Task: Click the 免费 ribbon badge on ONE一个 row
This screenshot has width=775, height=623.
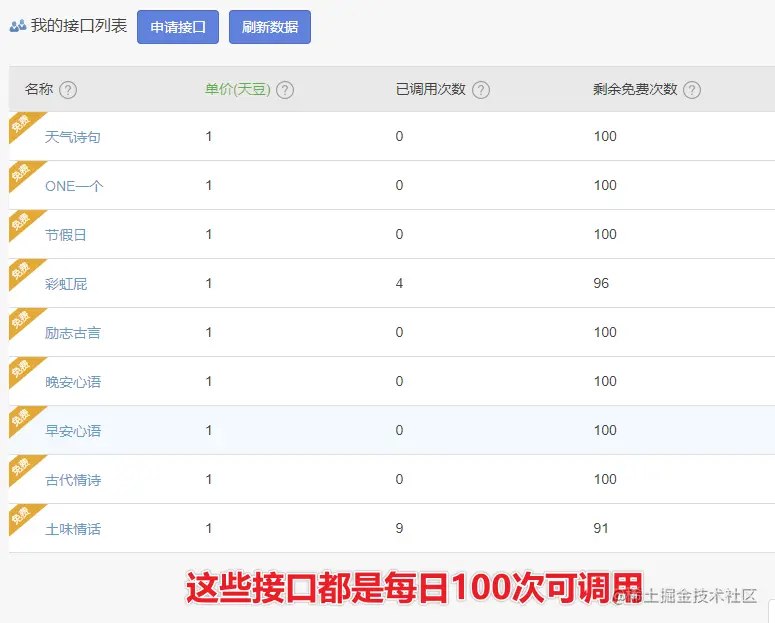Action: (x=22, y=173)
